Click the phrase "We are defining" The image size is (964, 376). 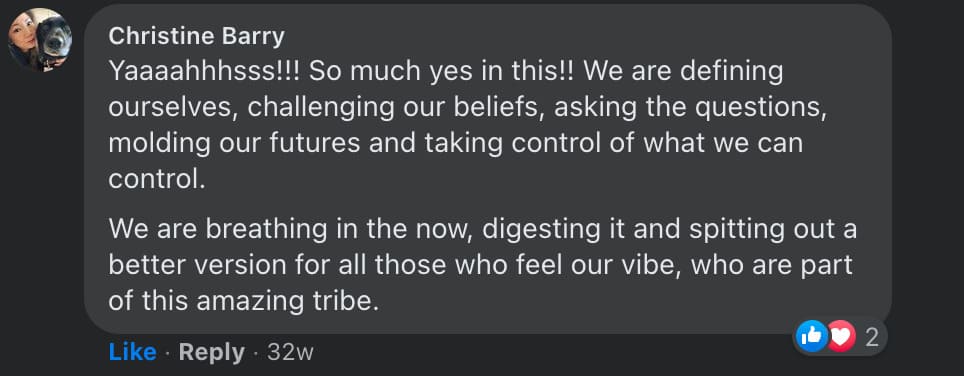[x=683, y=72]
